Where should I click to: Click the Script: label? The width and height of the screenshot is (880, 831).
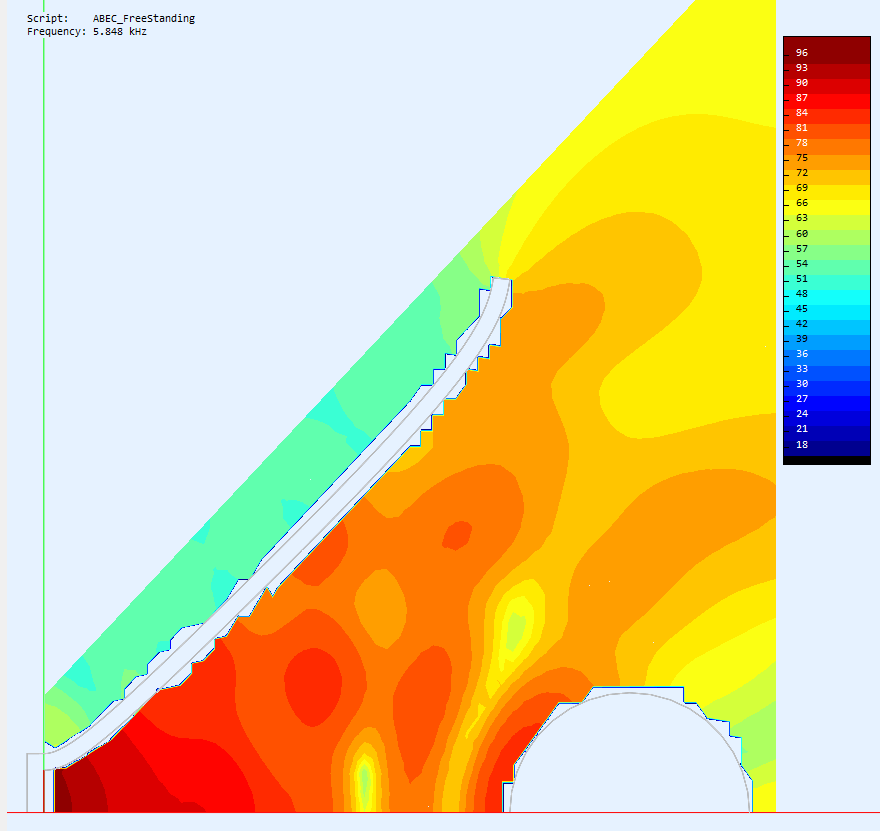coord(48,19)
